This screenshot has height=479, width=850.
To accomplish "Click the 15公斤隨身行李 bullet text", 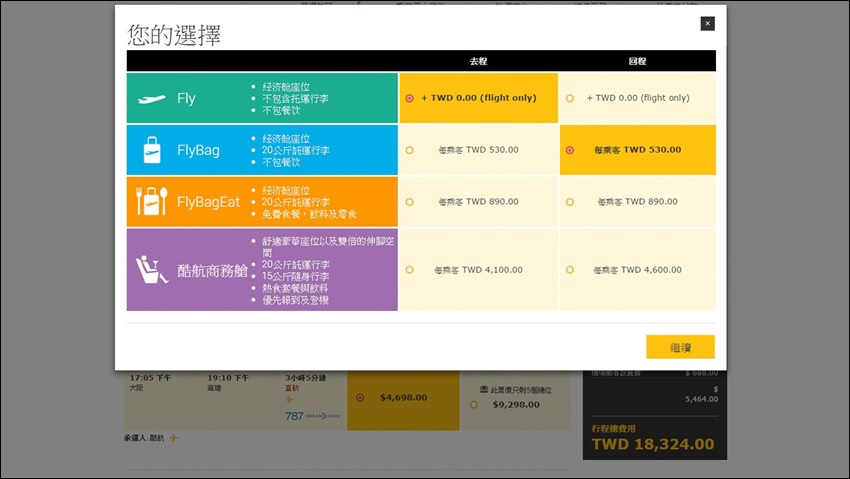I will (x=295, y=276).
